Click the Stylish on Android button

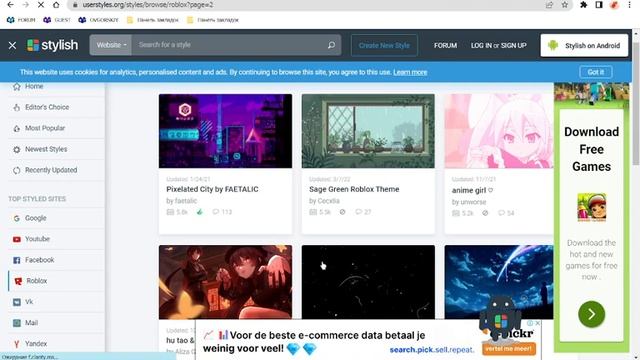pos(584,45)
